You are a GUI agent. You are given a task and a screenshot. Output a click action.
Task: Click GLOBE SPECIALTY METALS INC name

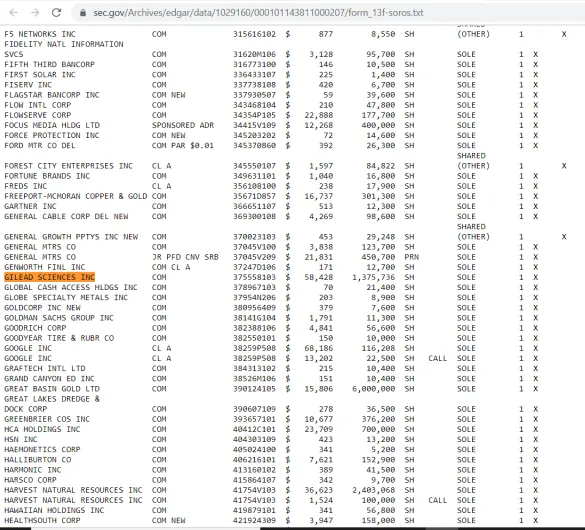(66, 297)
